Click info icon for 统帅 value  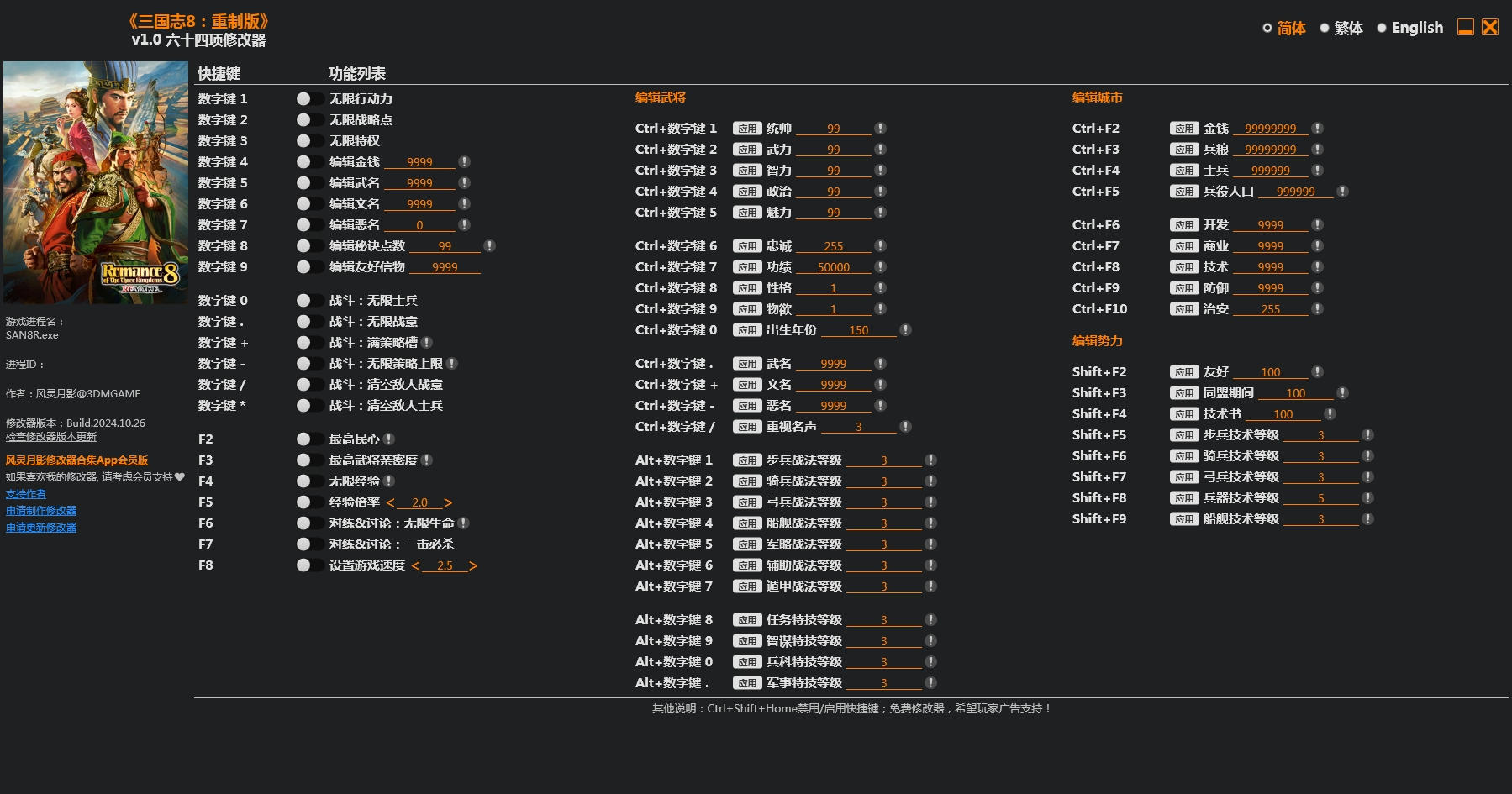(880, 128)
